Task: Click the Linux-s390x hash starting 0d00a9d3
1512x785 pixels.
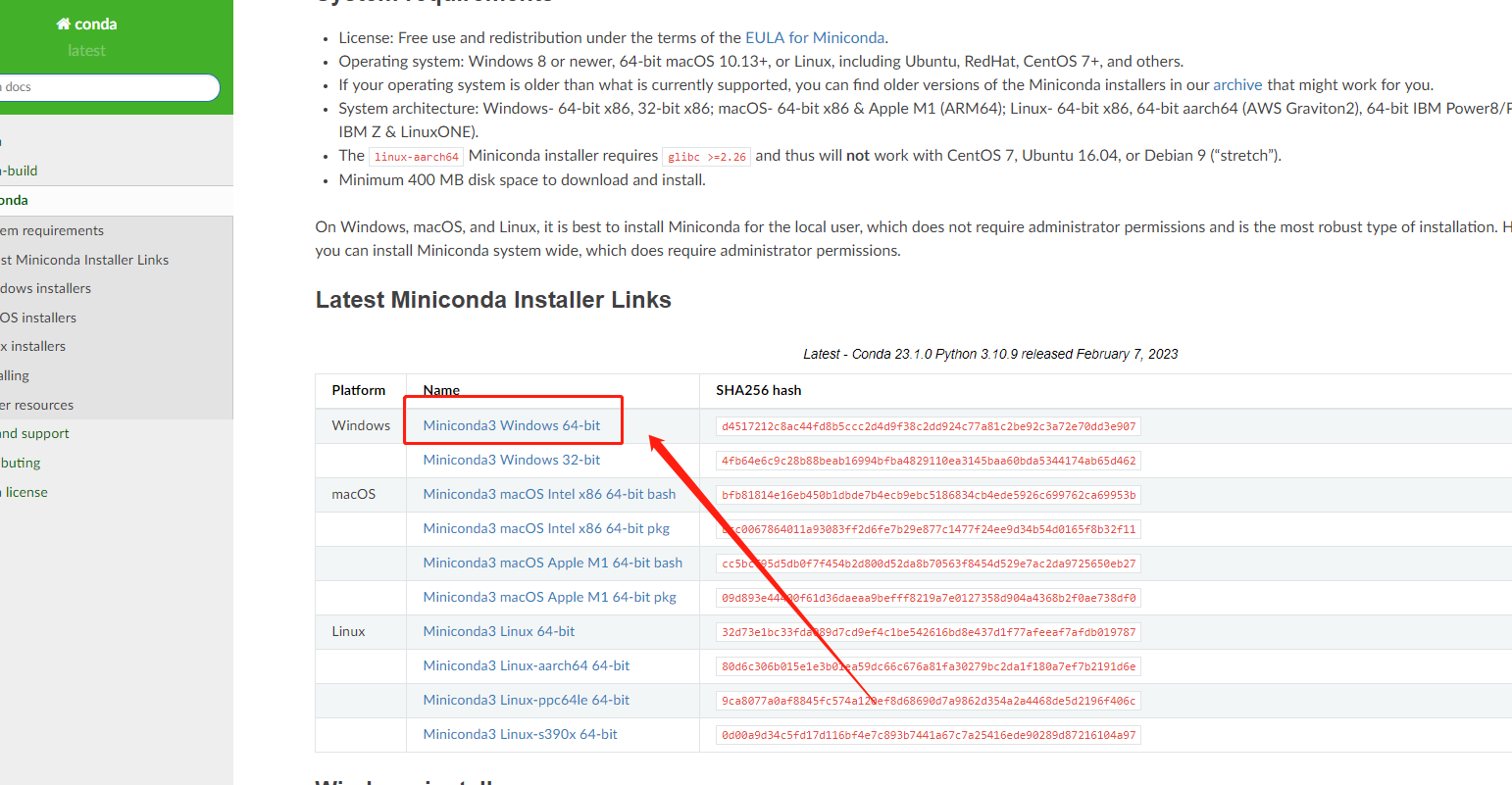Action: [x=929, y=735]
